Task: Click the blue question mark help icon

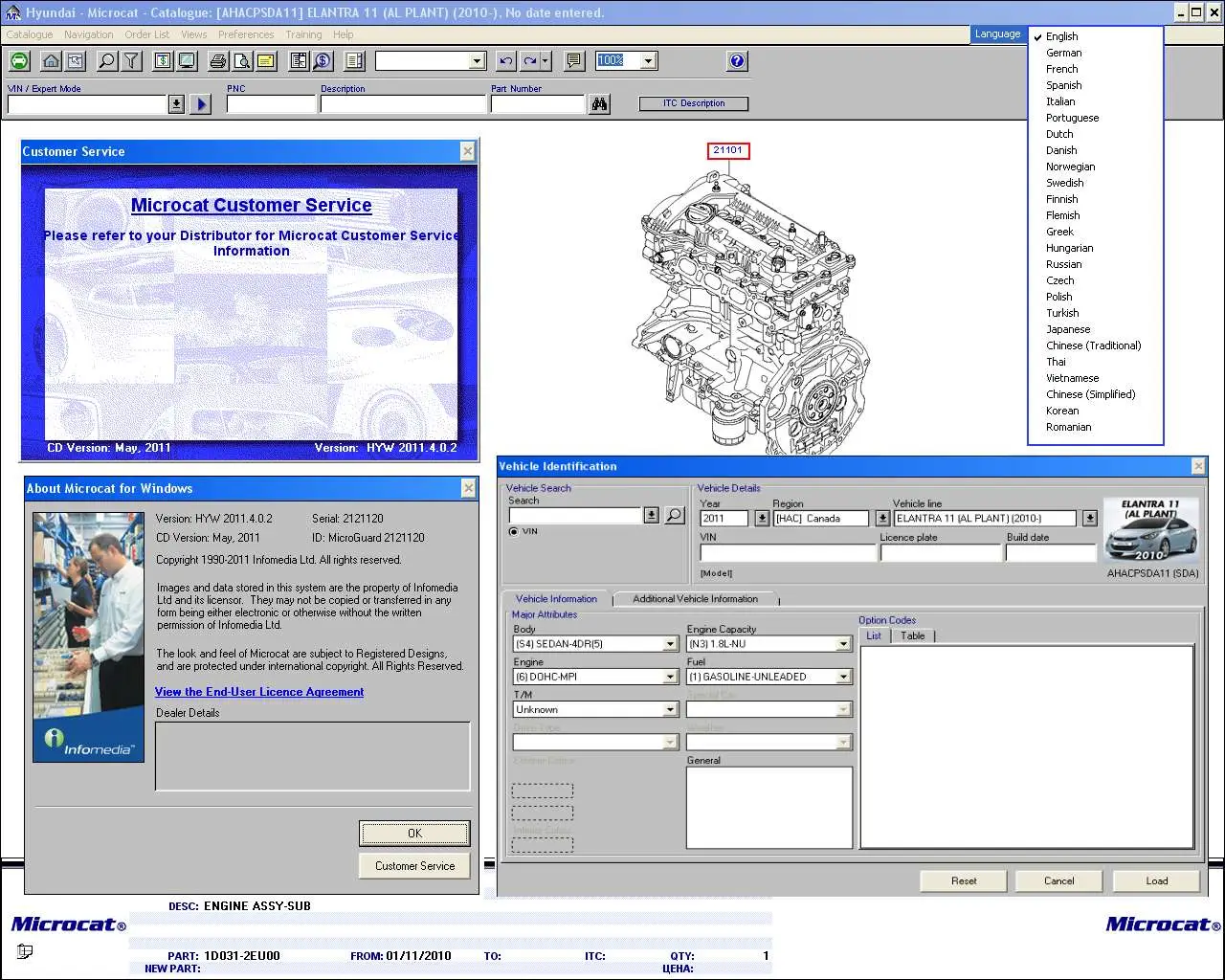Action: click(737, 61)
